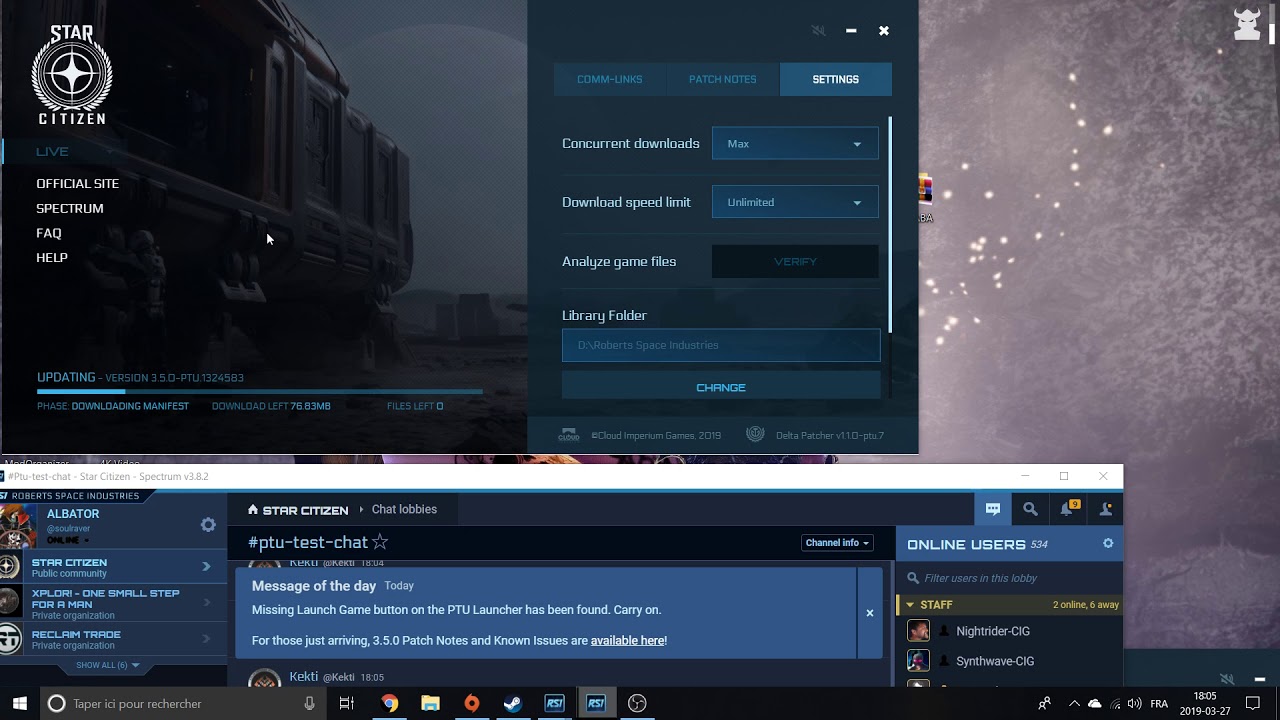This screenshot has height=720, width=1280.
Task: Open the PATCH NOTES tab
Action: coord(722,79)
